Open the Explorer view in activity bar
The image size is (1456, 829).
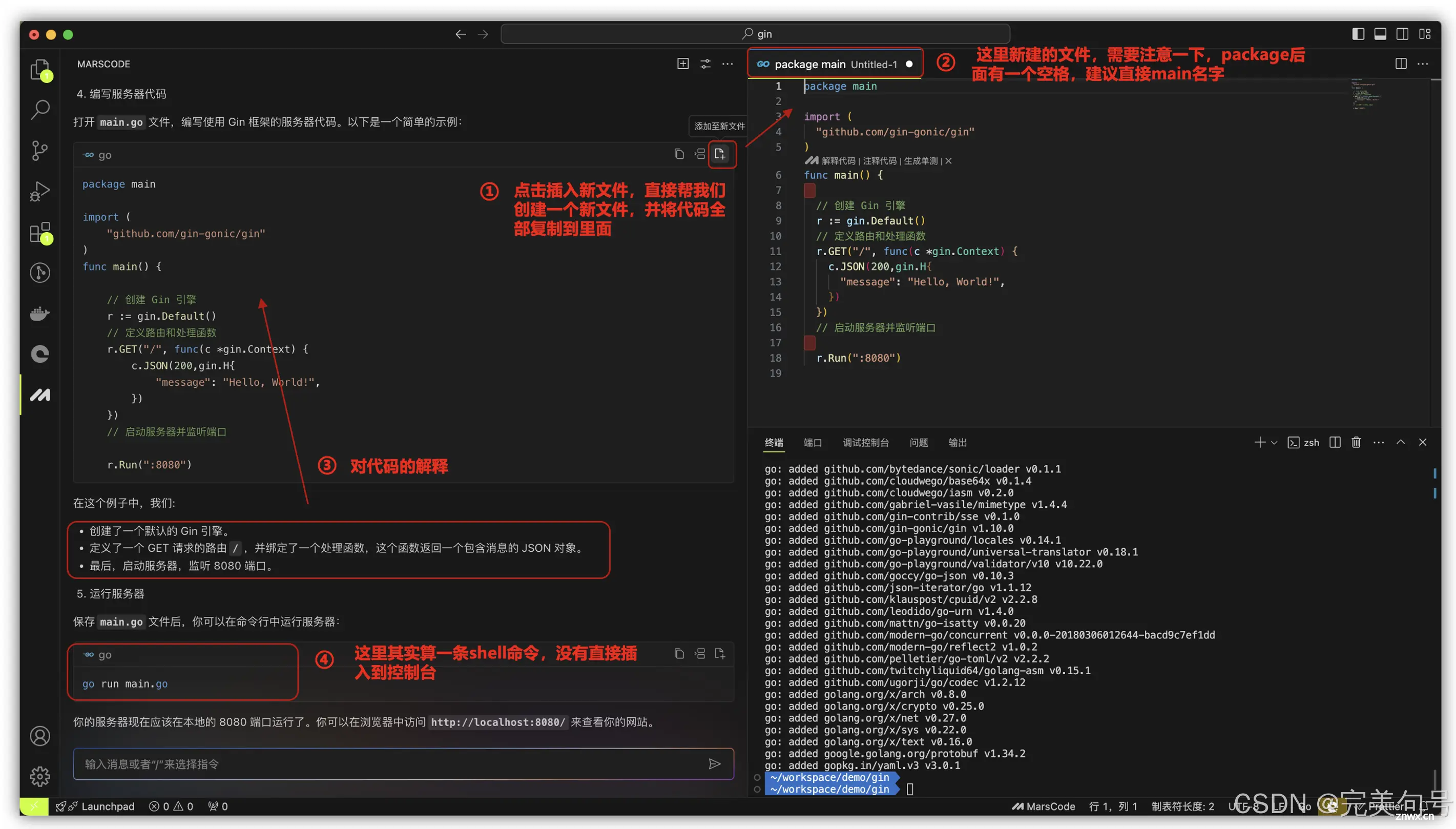40,70
